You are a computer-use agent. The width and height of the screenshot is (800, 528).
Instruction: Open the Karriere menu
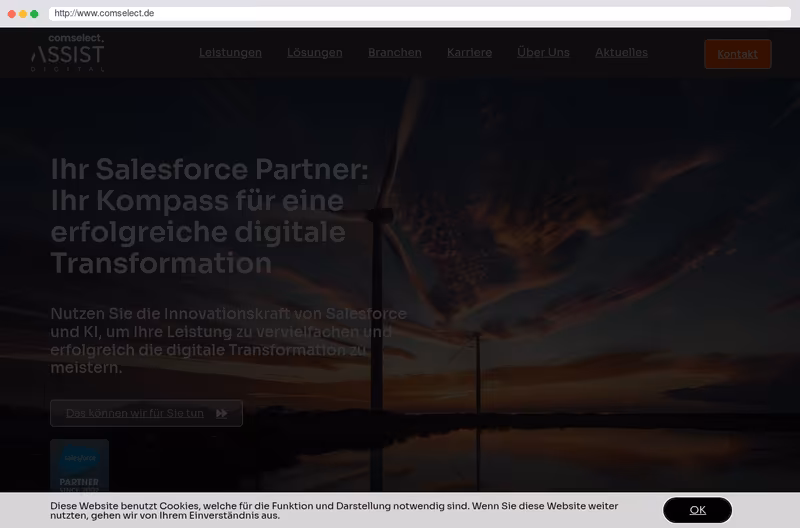[469, 53]
